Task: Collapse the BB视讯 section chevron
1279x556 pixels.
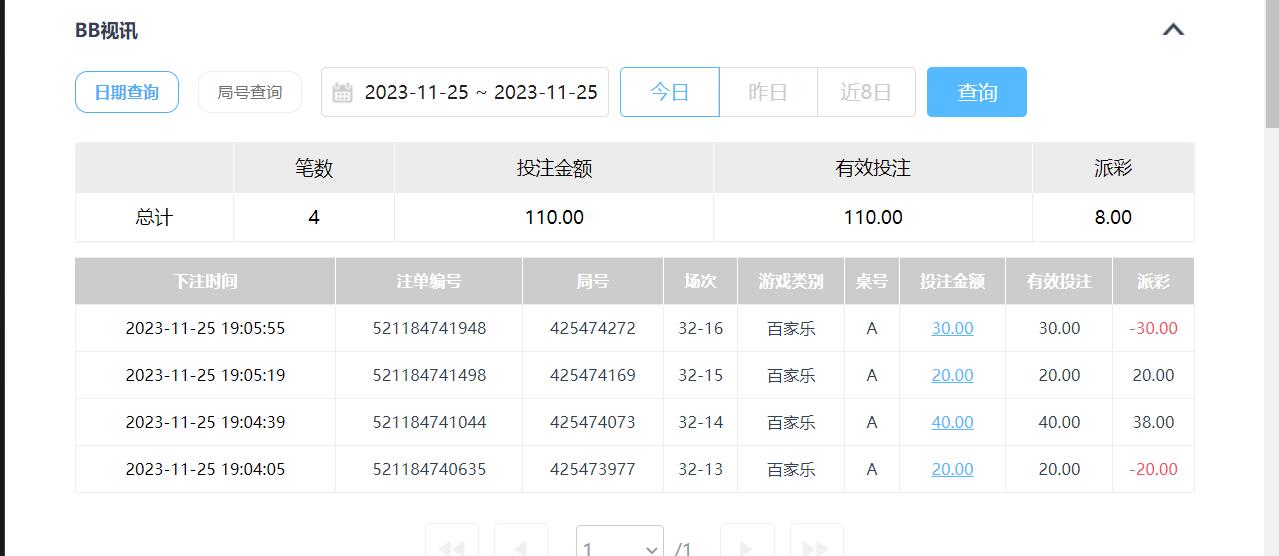Action: pos(1173,30)
